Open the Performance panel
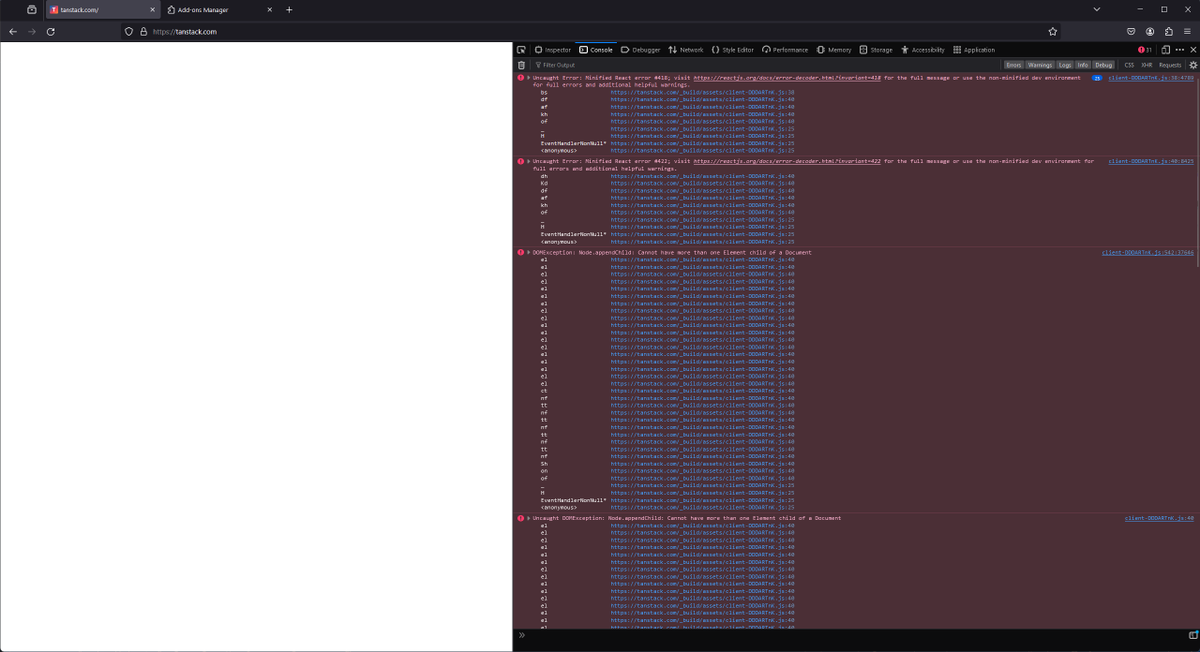This screenshot has width=1200, height=652. click(785, 50)
